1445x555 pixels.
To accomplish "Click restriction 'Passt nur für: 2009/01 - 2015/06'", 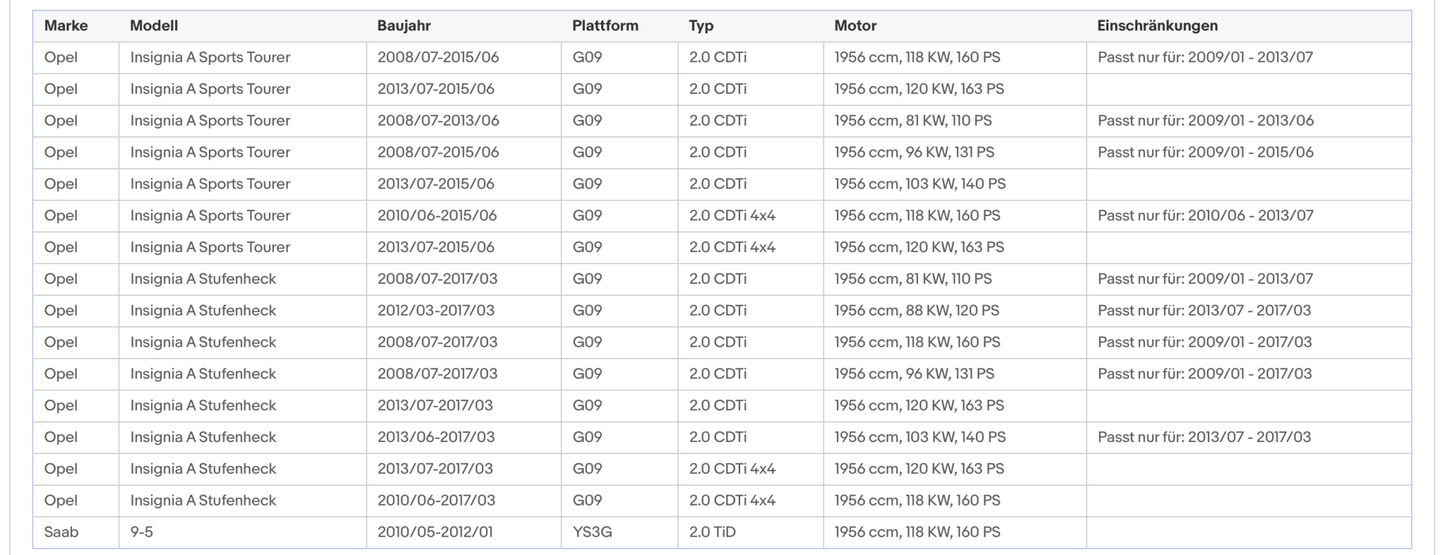I will tap(1205, 152).
